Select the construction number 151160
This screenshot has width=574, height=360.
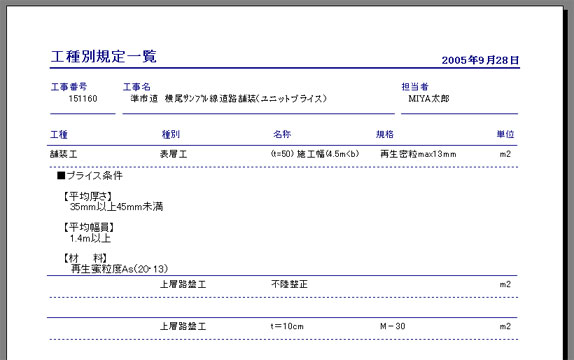coord(83,99)
